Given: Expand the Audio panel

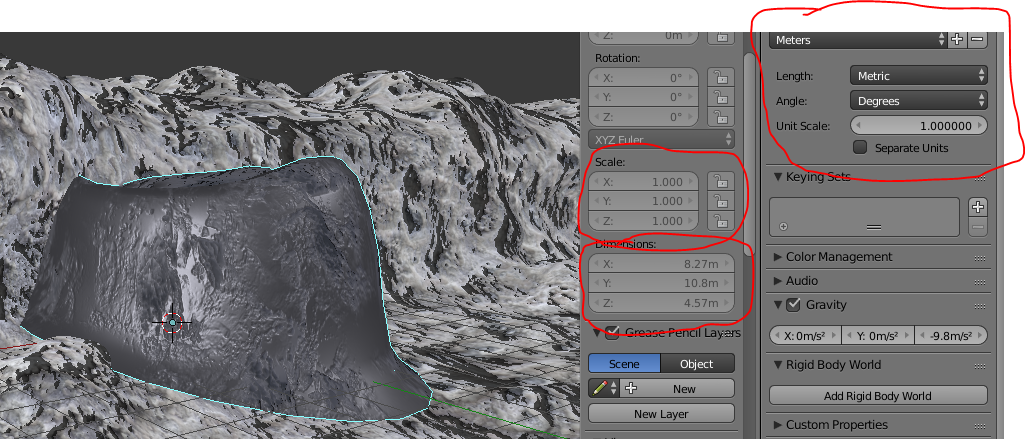Looking at the screenshot, I should pyautogui.click(x=778, y=281).
